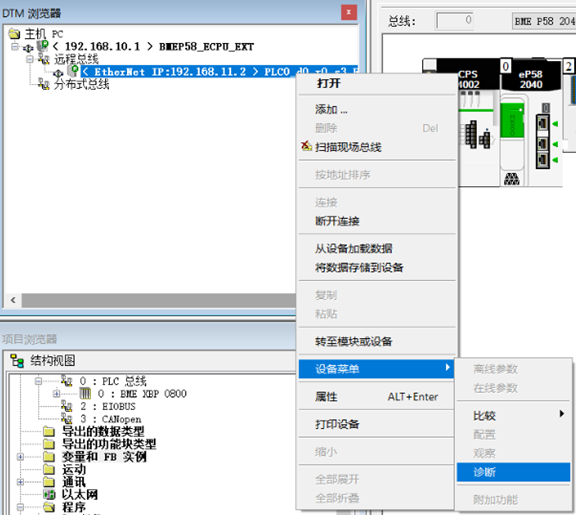Click the Ethernet network icon in project tree
Viewport: 576px width, 515px height.
tap(49, 494)
